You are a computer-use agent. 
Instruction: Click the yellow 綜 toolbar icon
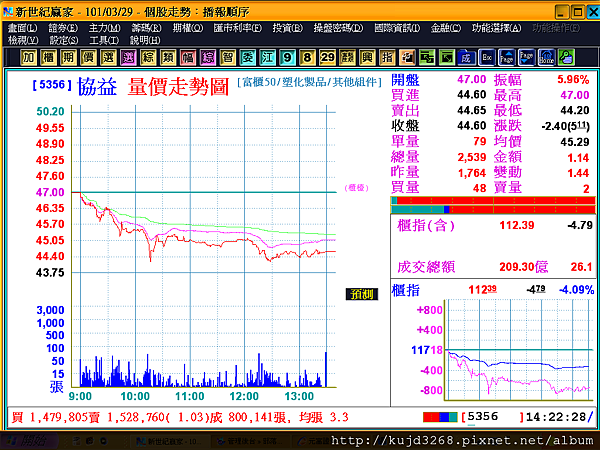[148, 58]
